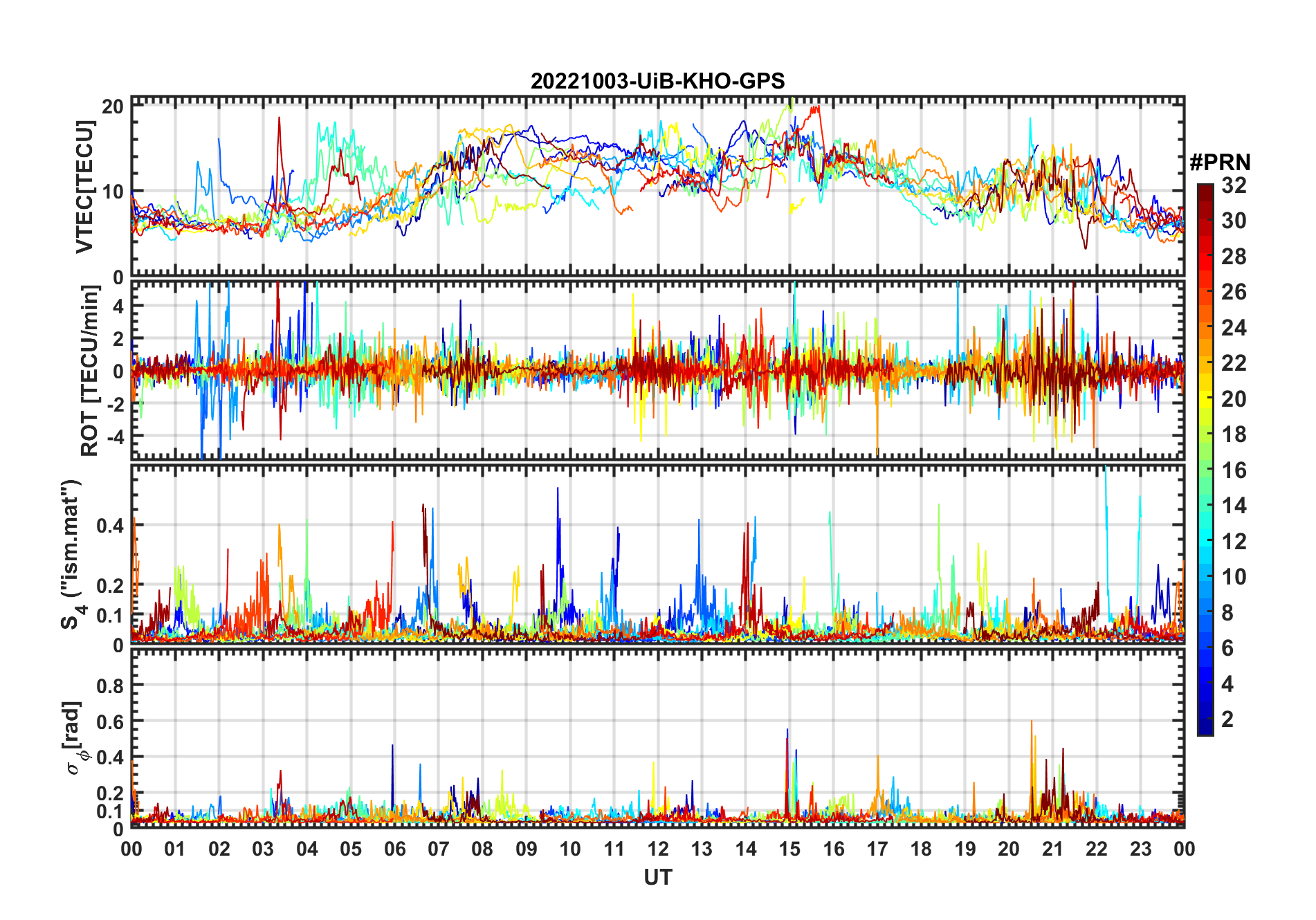Click x-axis hour label 16
The height and width of the screenshot is (920, 1316).
pyautogui.click(x=834, y=849)
